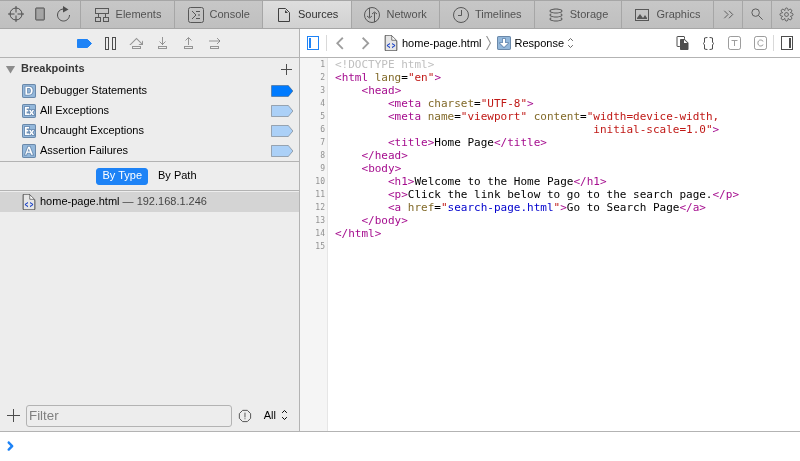
Task: Click the reload page icon
Action: (63, 14)
